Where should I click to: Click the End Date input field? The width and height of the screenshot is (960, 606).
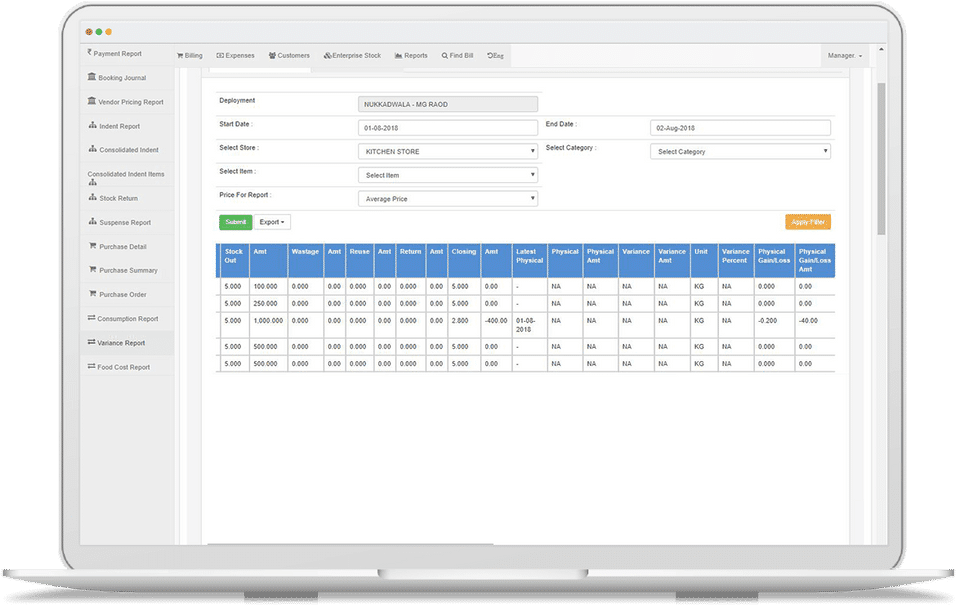coord(740,128)
